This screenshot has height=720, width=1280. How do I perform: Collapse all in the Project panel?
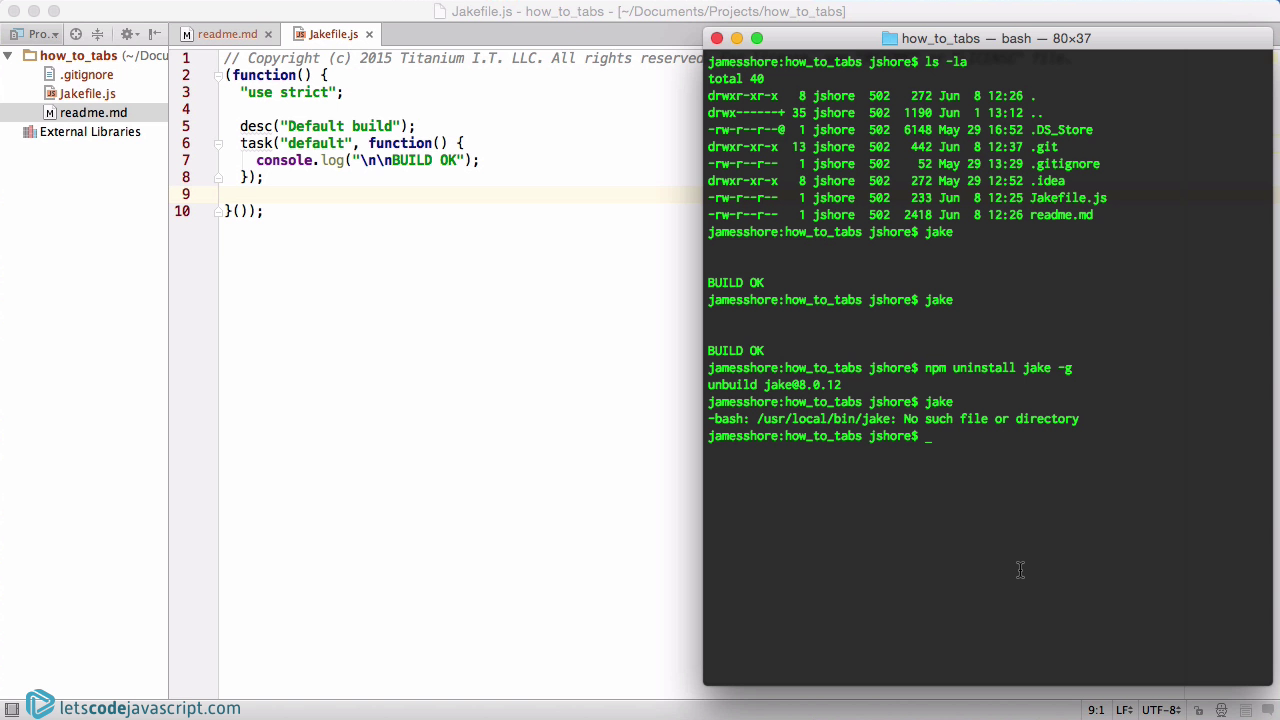(x=98, y=34)
